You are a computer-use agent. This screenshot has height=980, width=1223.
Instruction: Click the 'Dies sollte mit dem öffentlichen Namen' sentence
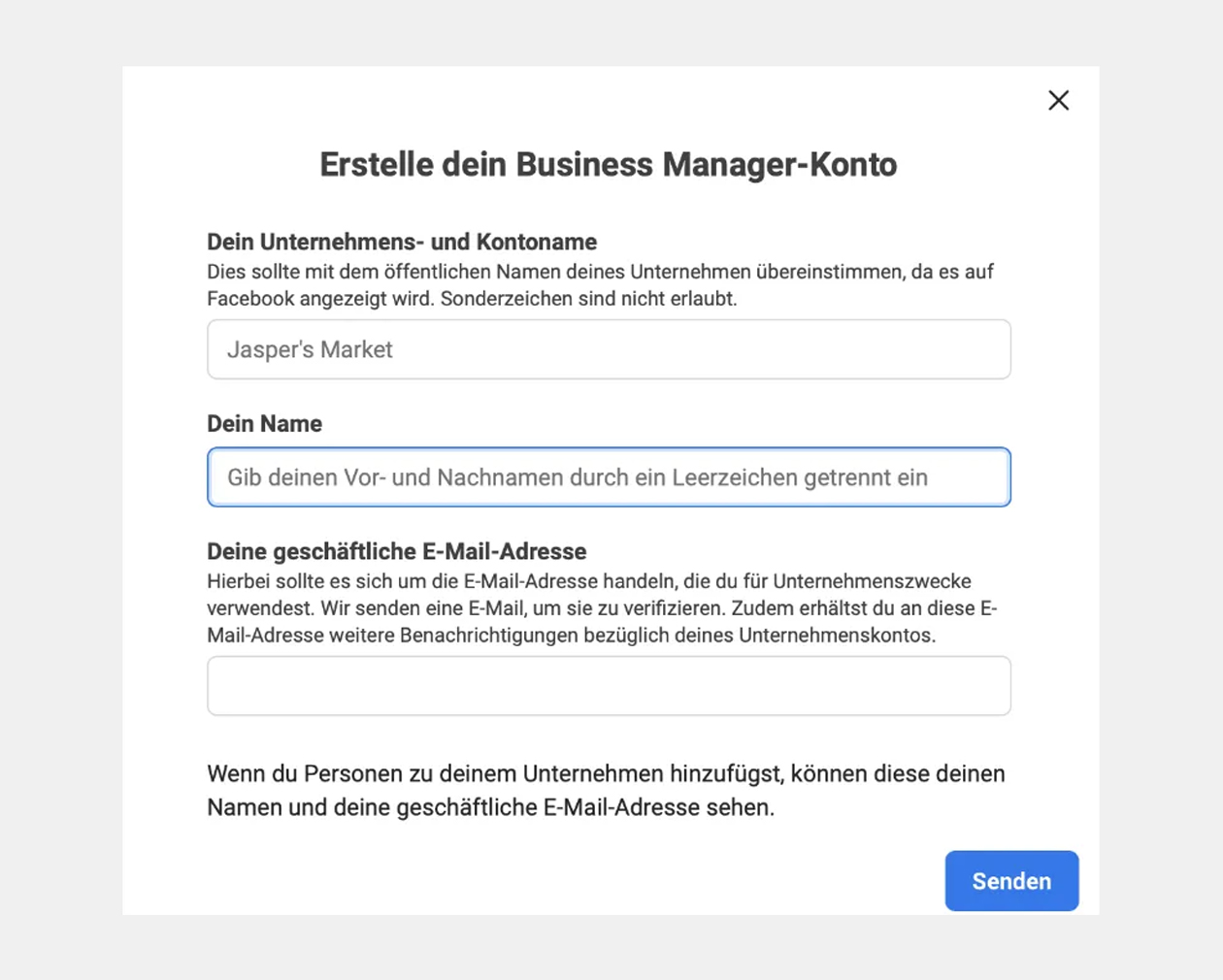pos(544,272)
